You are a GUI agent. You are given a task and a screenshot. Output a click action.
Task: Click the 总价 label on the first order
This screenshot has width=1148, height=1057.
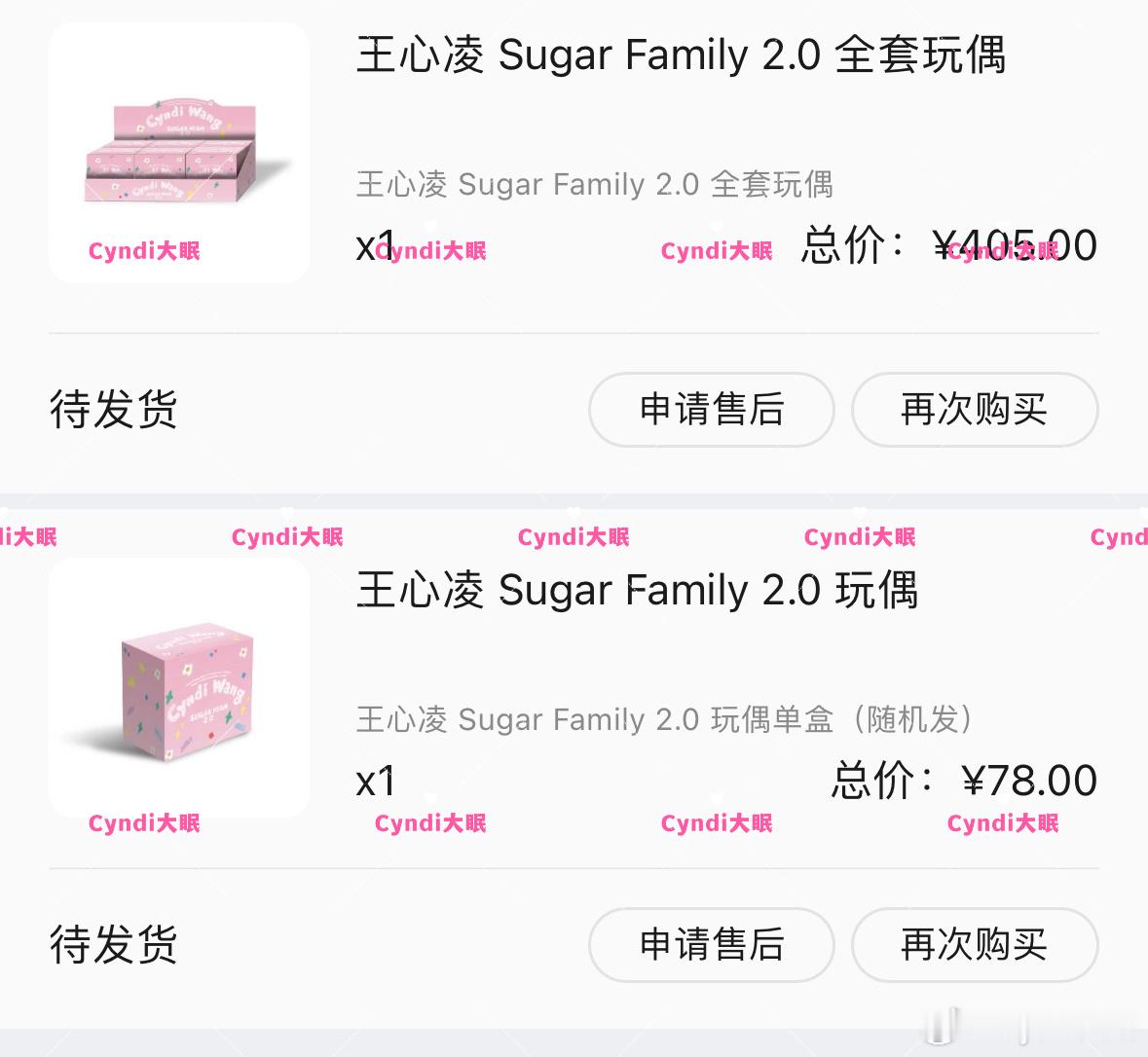click(854, 244)
